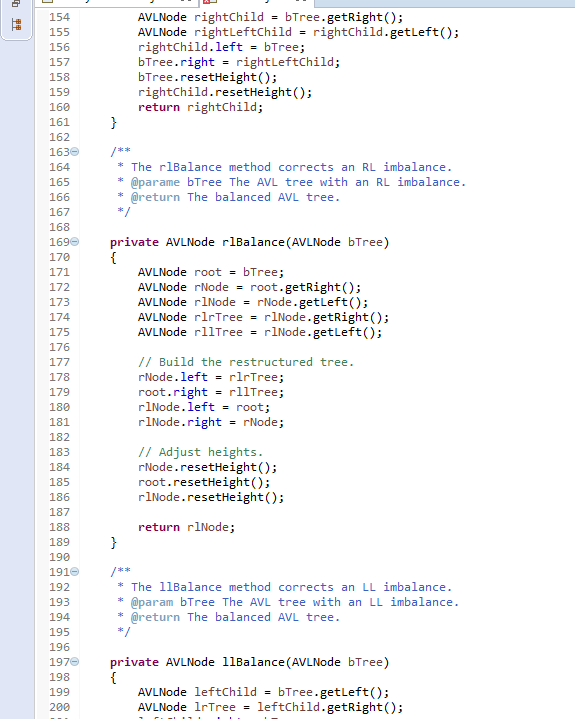This screenshot has height=719, width=575.
Task: Click 'return rlNode;' statement
Action: click(186, 527)
